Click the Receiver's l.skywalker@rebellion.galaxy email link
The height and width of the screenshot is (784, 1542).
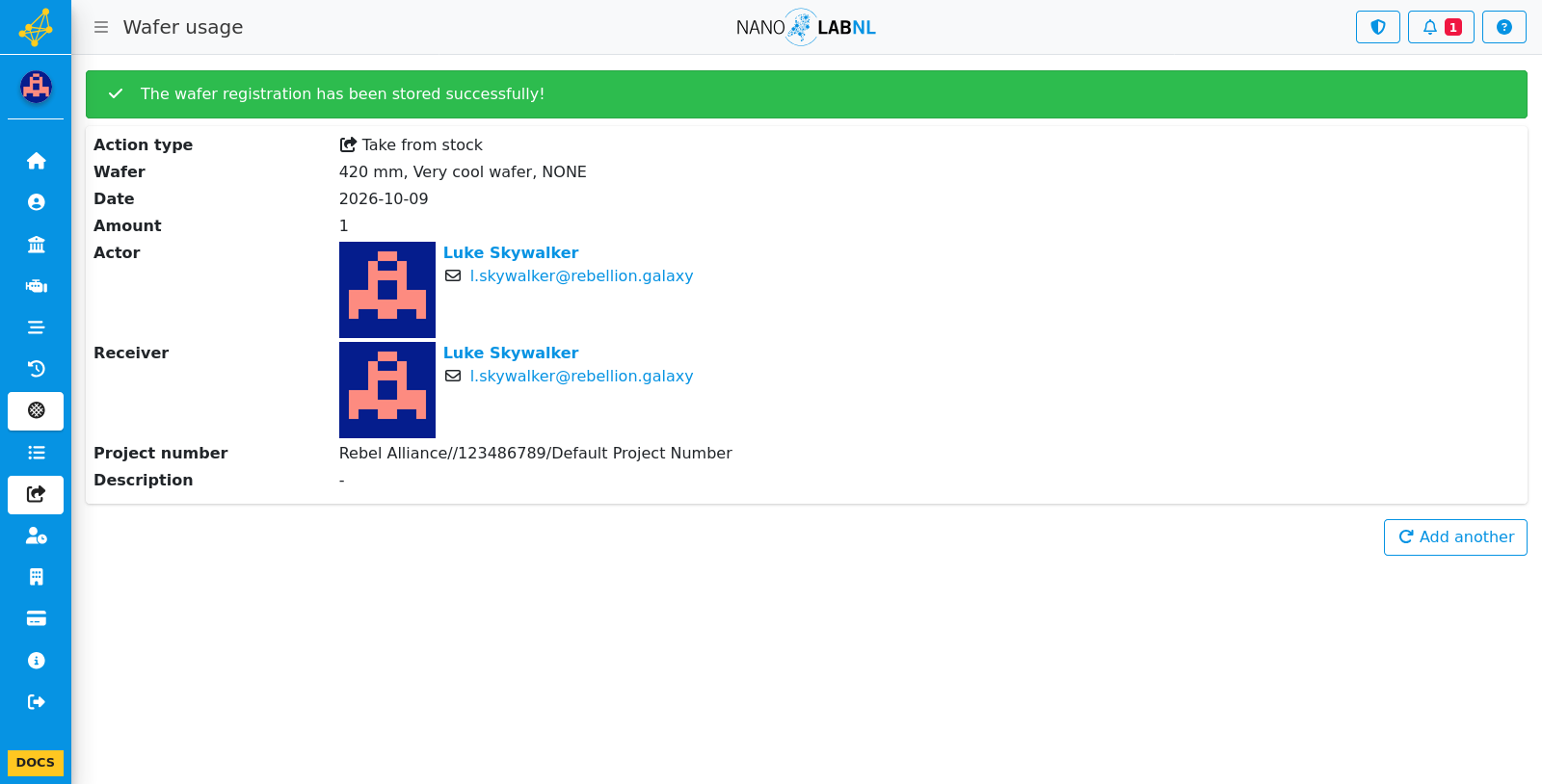[x=581, y=376]
